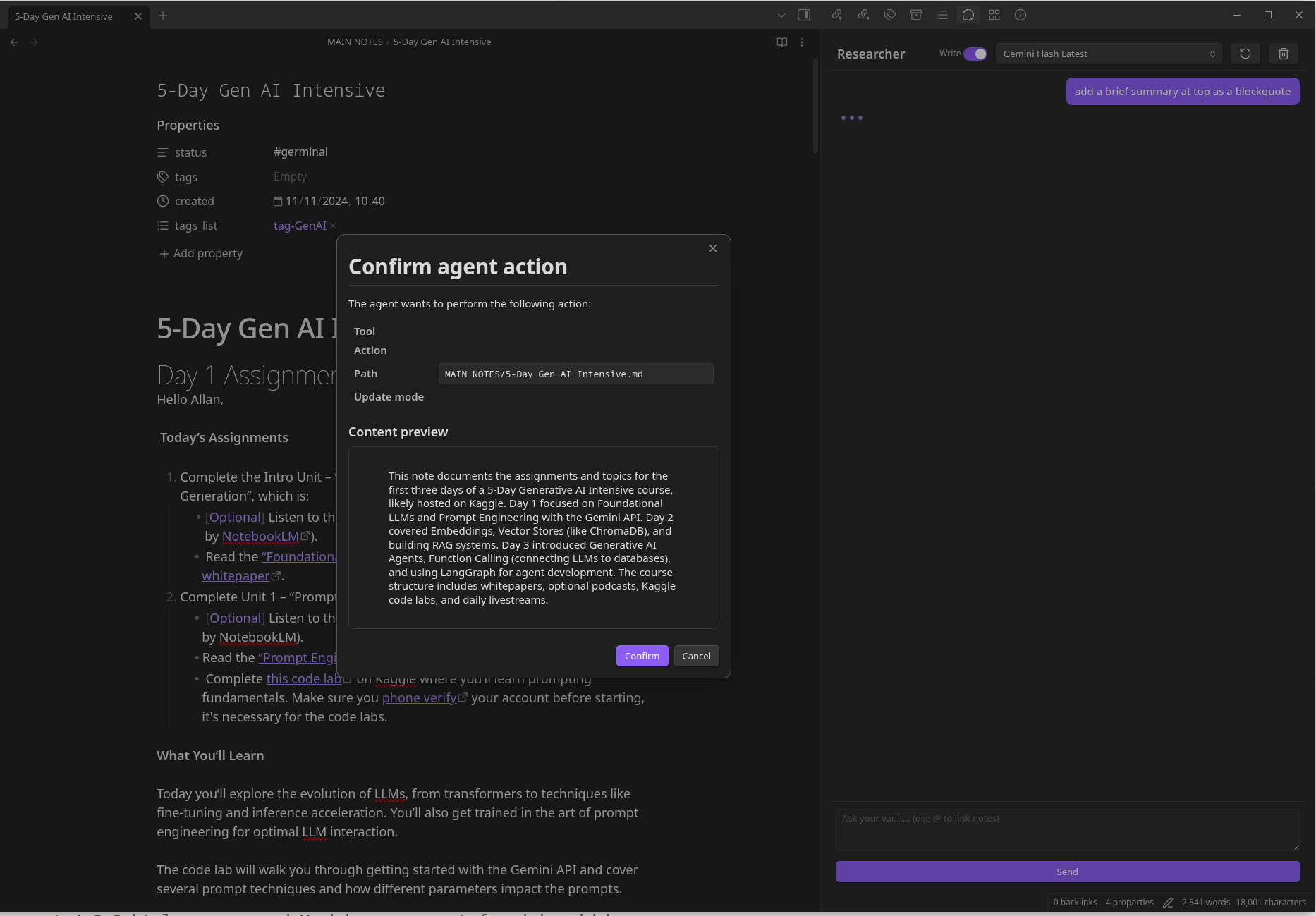Open the note's more options menu
The width and height of the screenshot is (1316, 916).
point(802,42)
